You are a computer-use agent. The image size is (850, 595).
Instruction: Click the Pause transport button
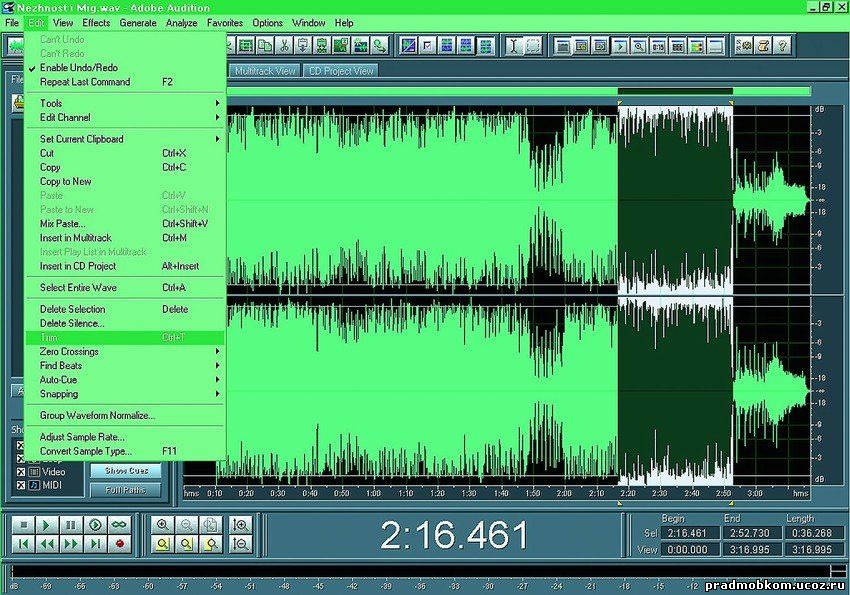tap(71, 525)
